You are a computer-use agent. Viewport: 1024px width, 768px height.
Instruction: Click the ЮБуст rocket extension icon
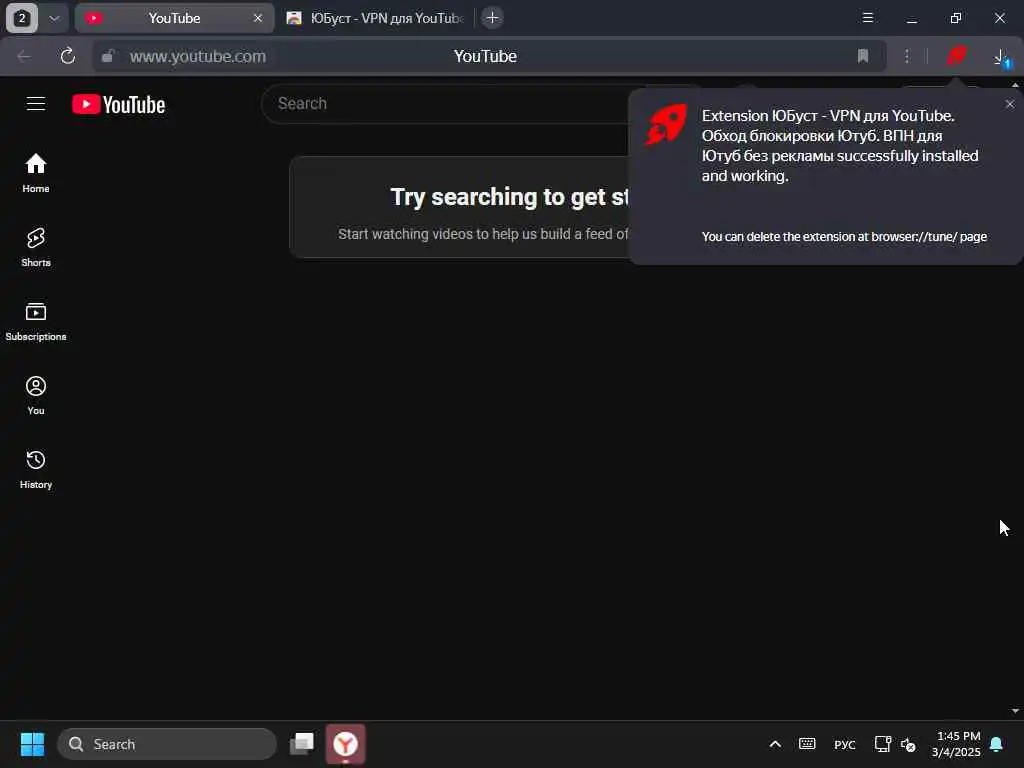pos(957,56)
